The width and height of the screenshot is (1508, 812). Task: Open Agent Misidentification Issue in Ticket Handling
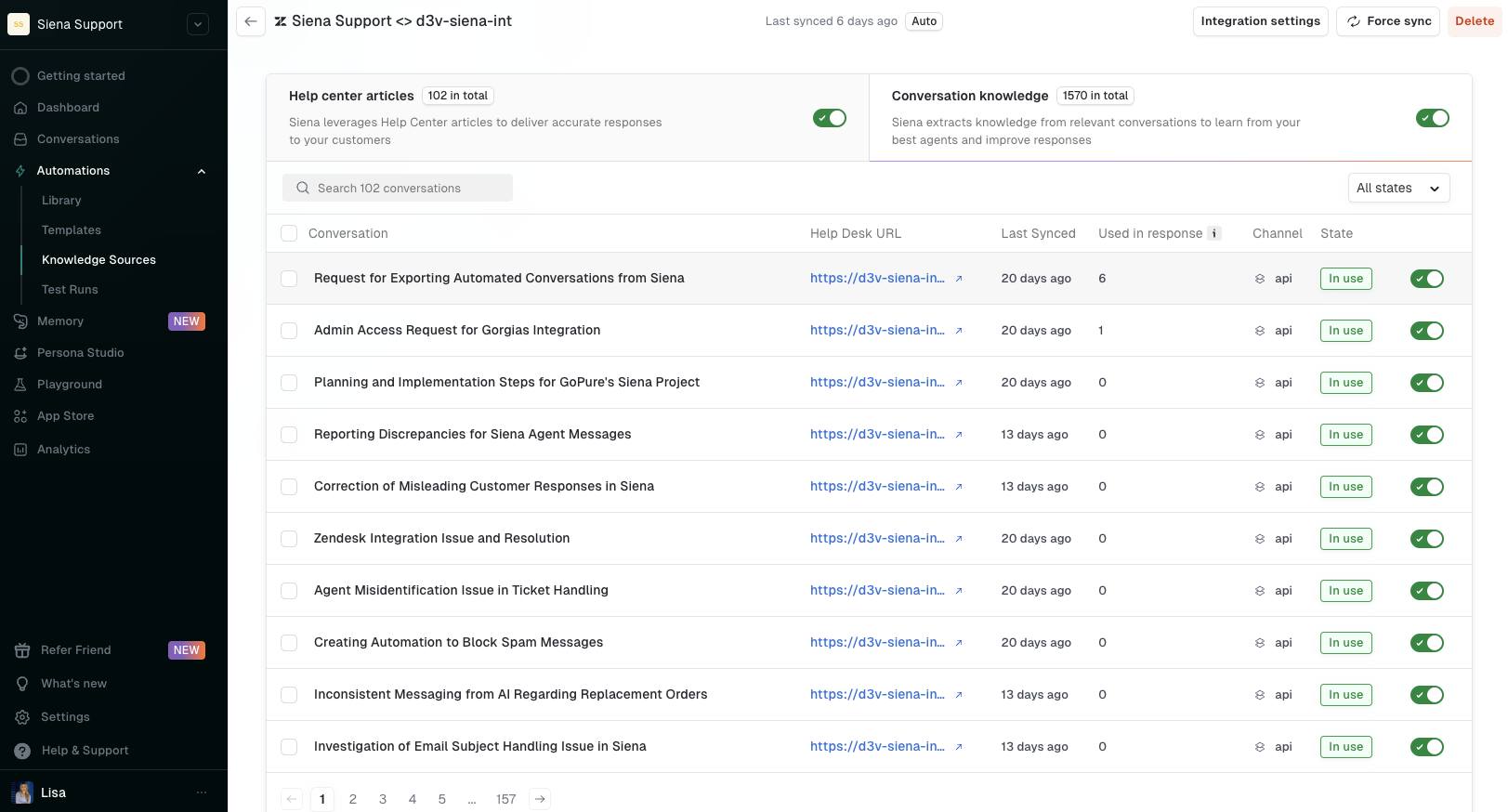[x=461, y=590]
